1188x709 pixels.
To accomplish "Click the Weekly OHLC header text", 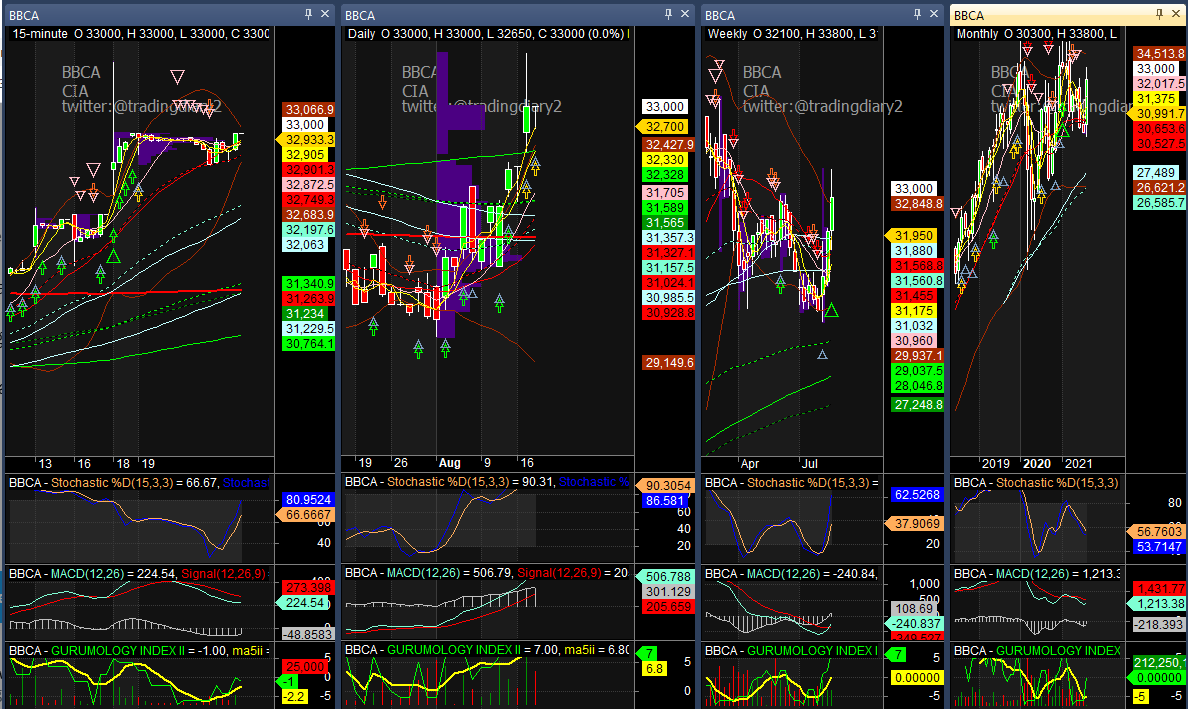I will click(793, 34).
